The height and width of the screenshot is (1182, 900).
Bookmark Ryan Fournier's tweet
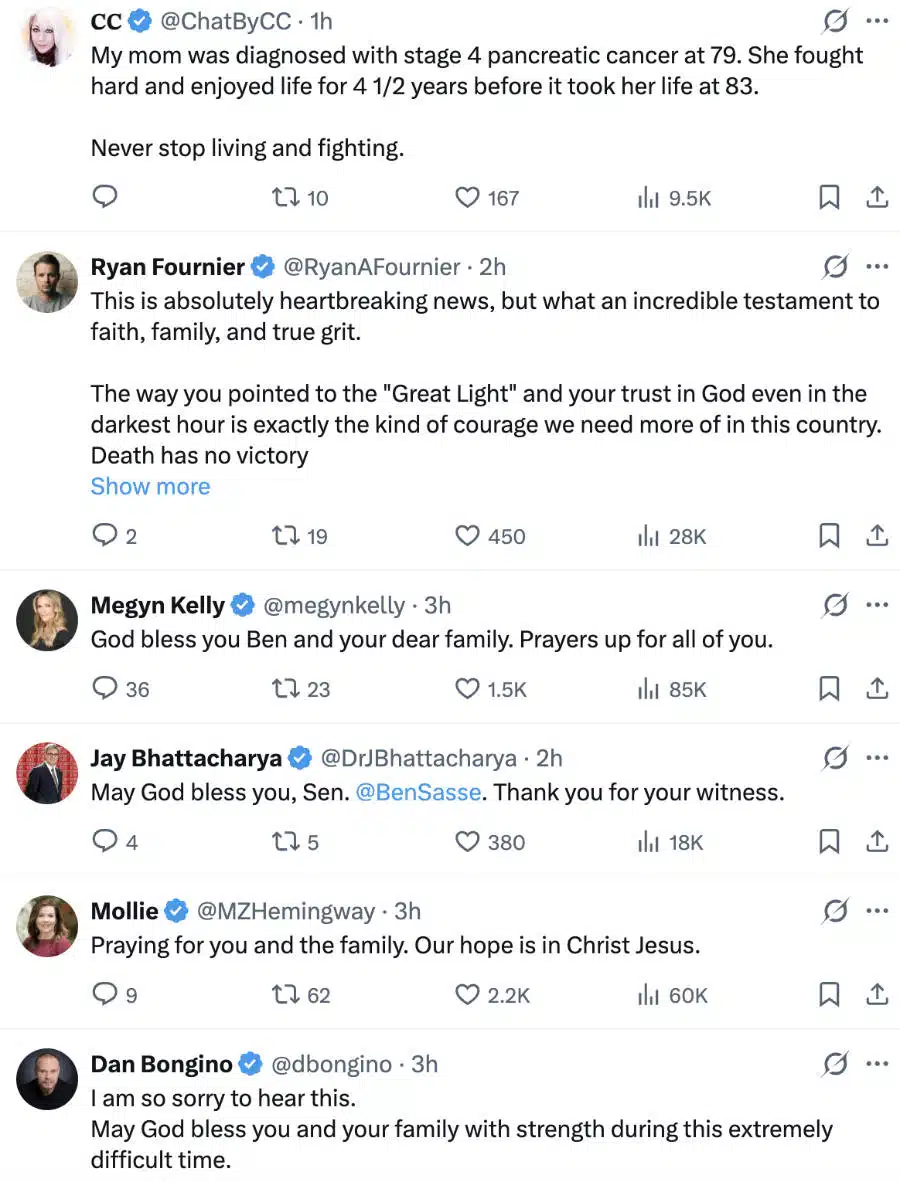(x=829, y=536)
